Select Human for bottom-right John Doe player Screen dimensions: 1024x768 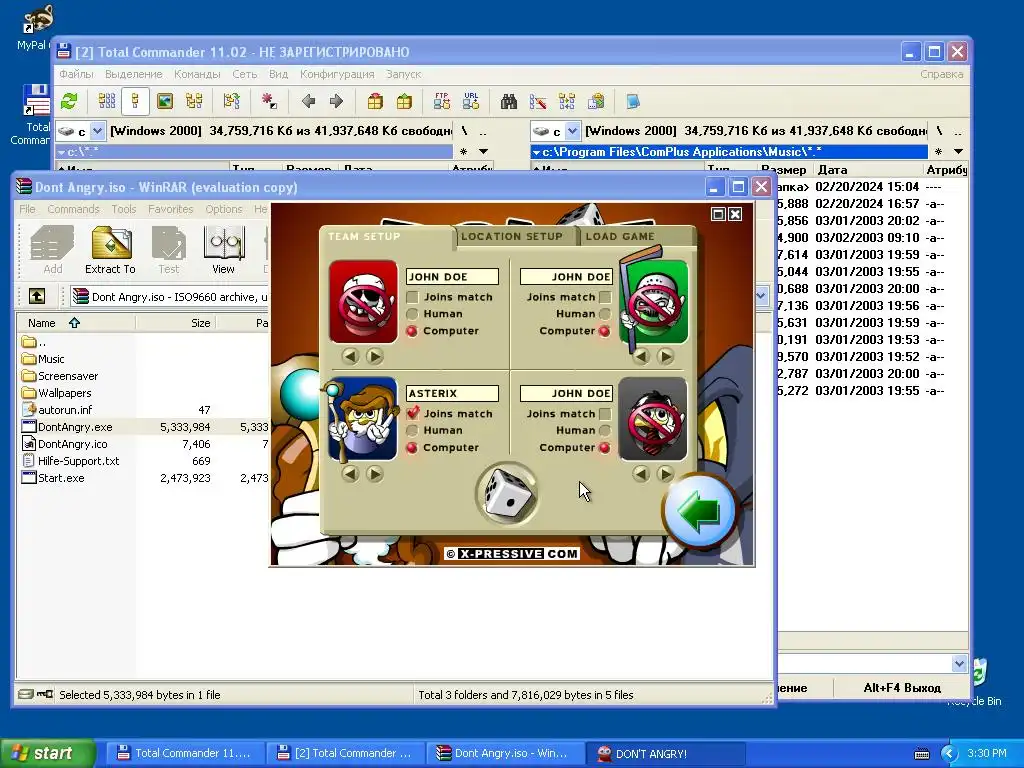pyautogui.click(x=605, y=430)
